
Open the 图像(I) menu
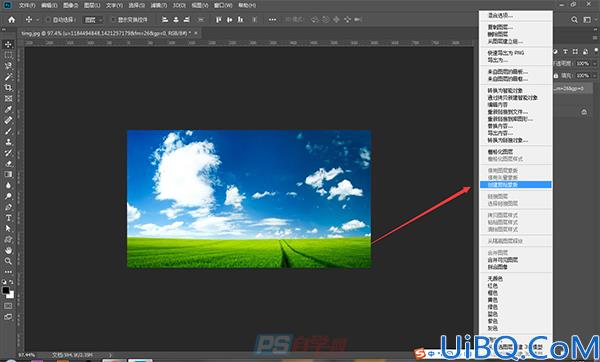70,5
